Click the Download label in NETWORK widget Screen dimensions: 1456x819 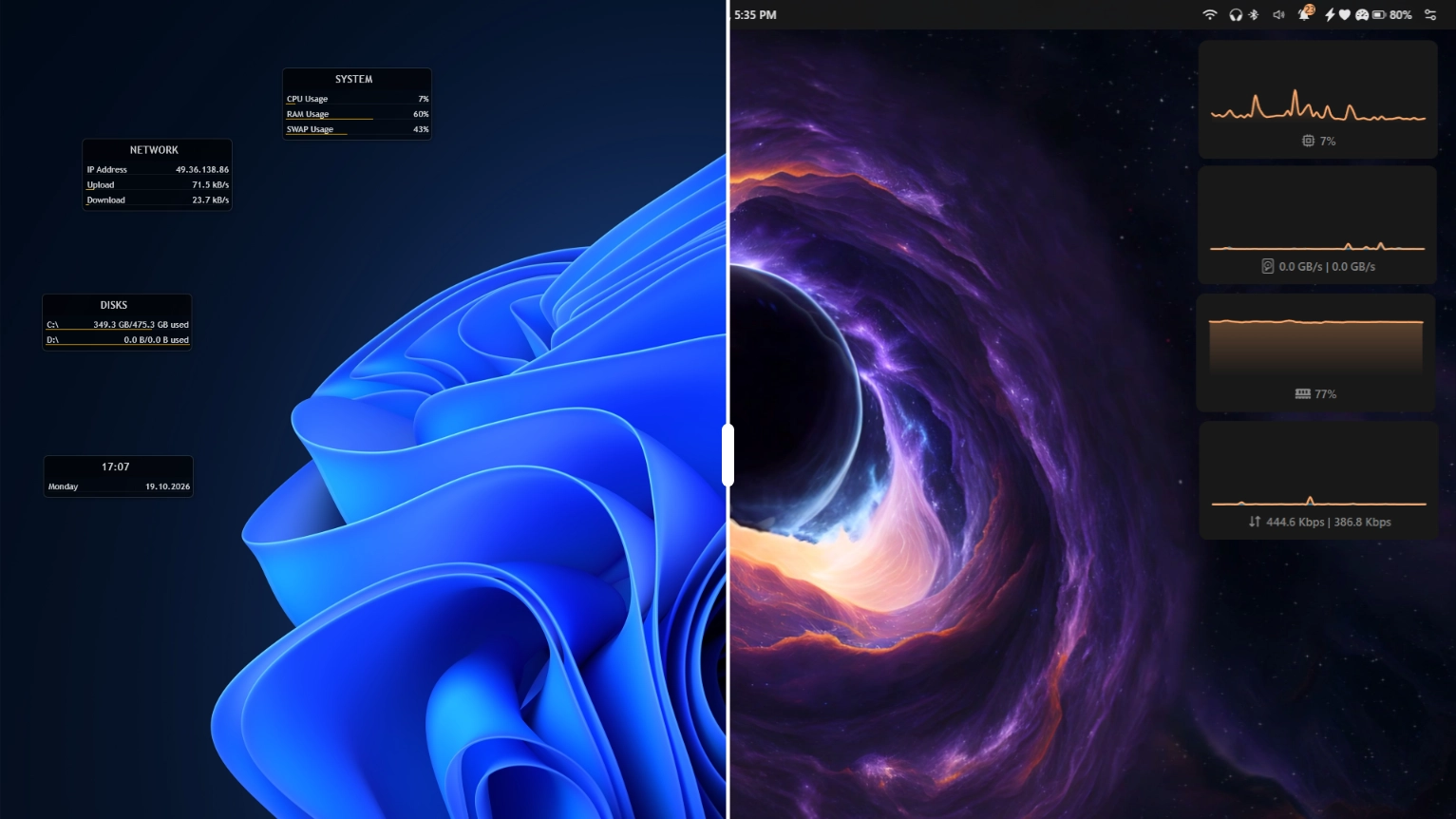[105, 200]
